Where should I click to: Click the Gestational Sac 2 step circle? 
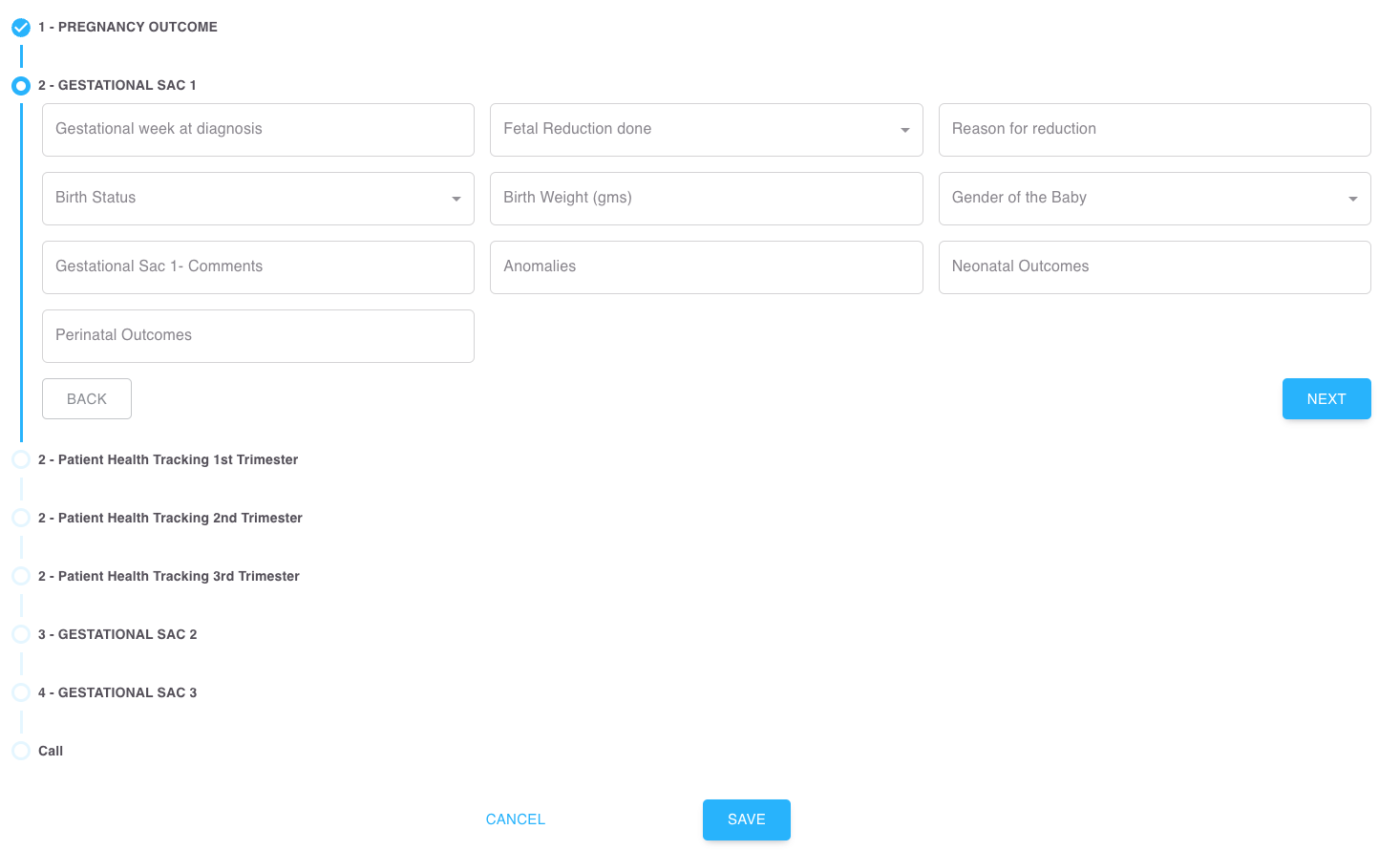tap(21, 634)
